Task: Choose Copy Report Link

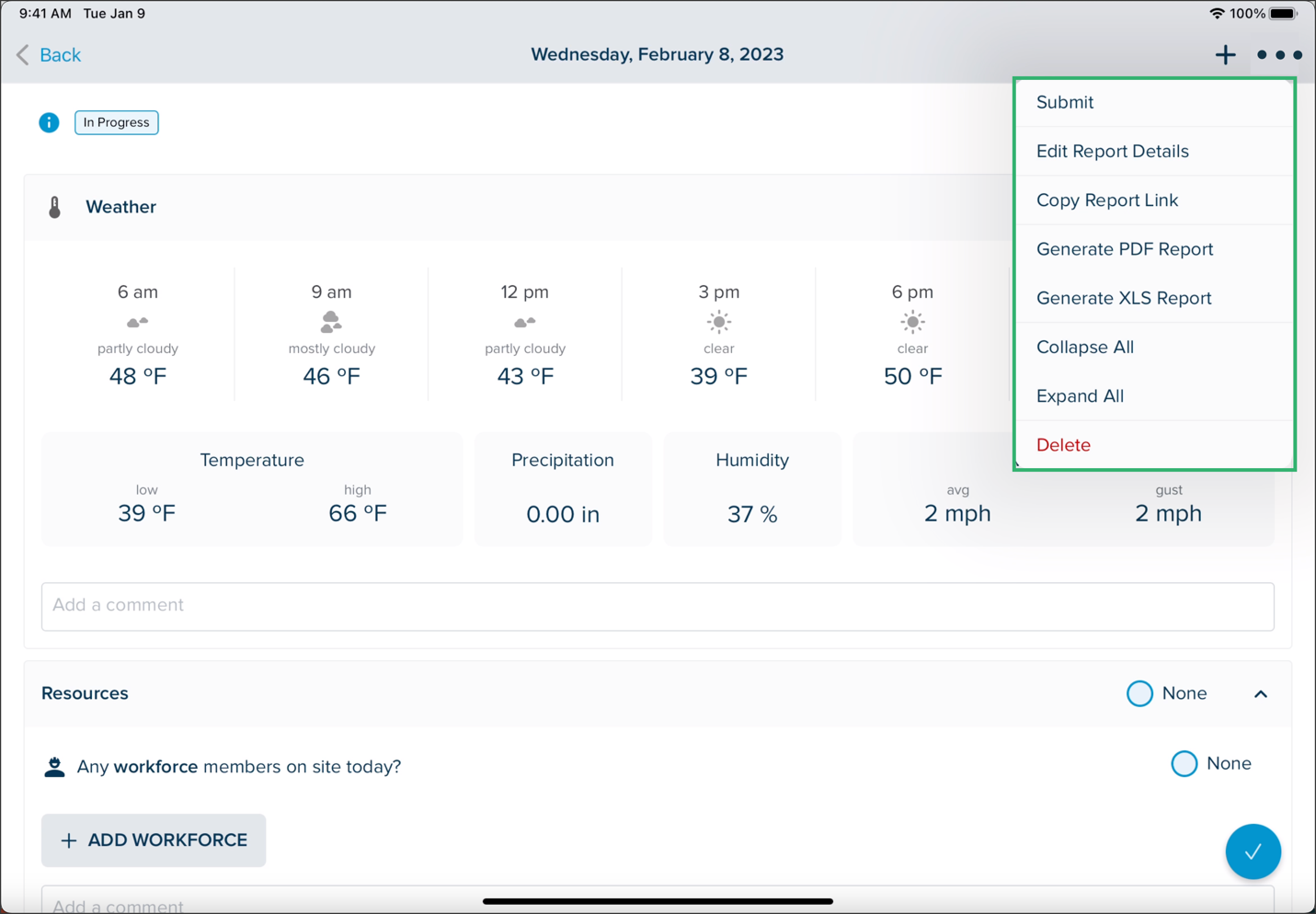Action: point(1154,200)
